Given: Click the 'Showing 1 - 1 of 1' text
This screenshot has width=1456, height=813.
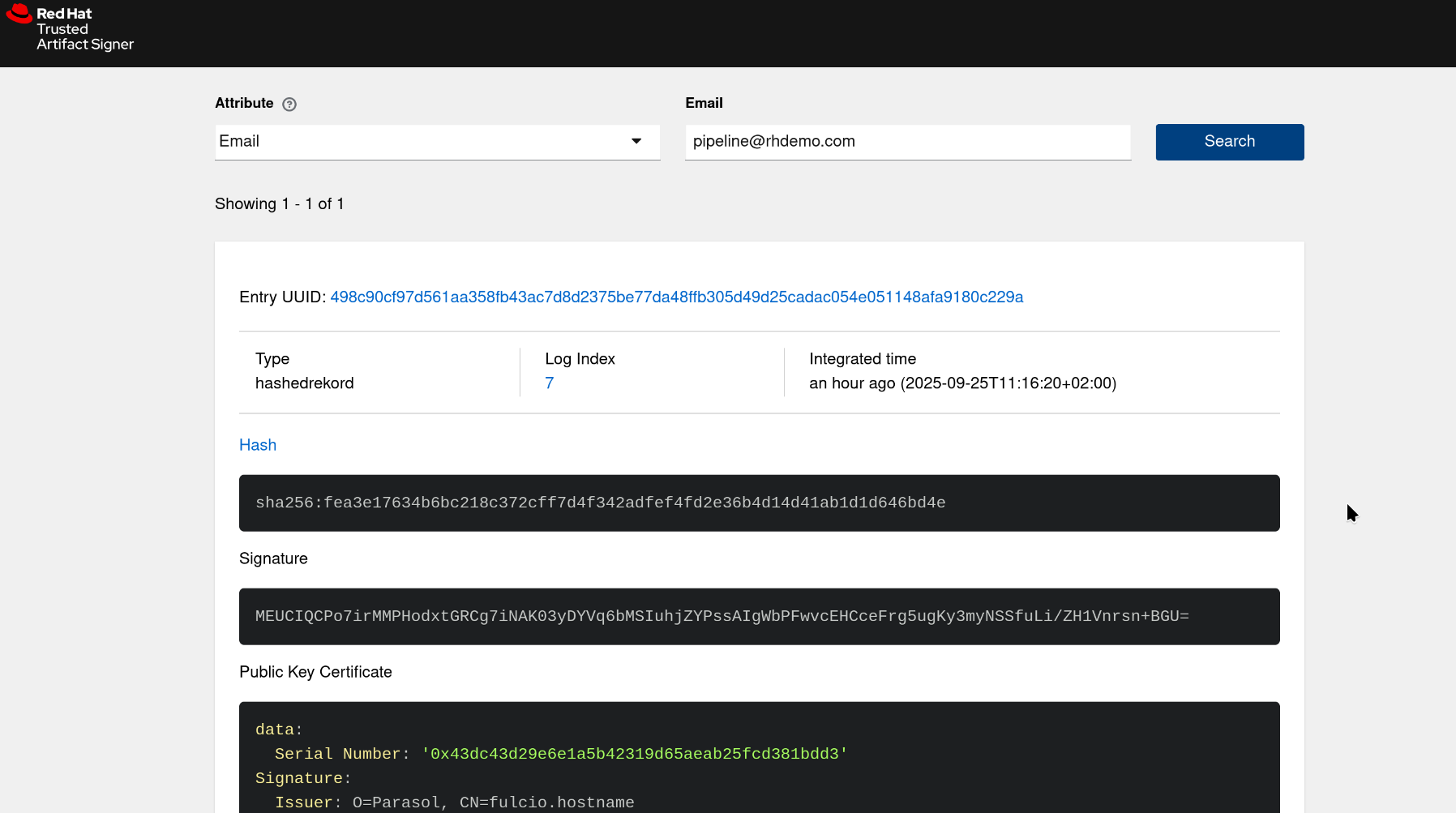Looking at the screenshot, I should pyautogui.click(x=280, y=204).
